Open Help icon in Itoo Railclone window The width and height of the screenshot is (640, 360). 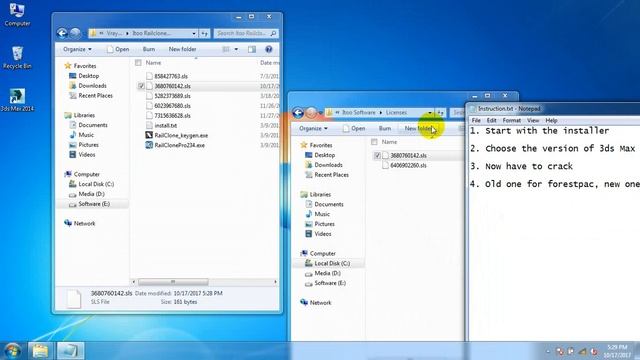coord(269,49)
